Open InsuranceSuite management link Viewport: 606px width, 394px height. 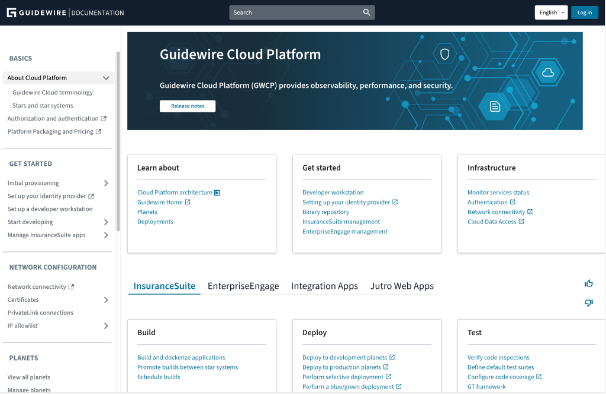(x=341, y=222)
